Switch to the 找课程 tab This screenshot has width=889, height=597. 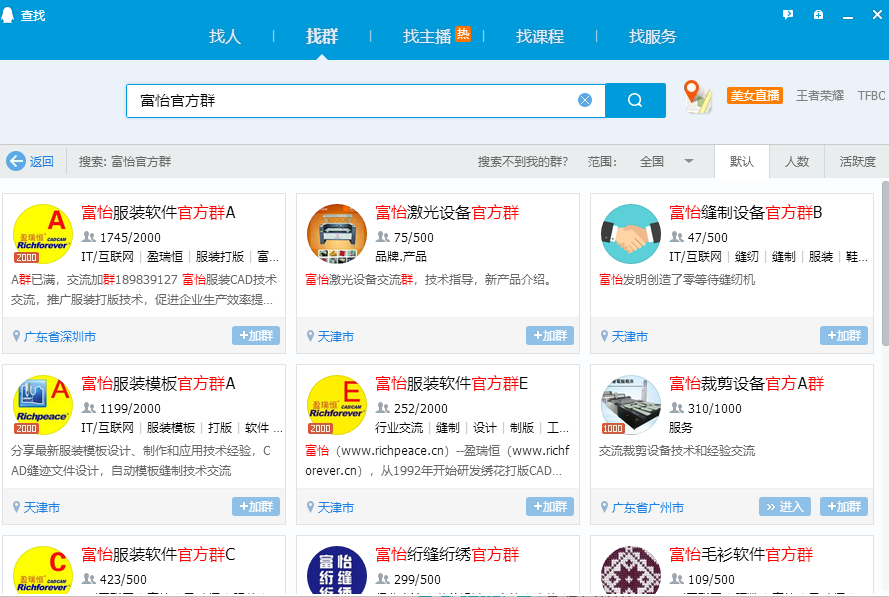click(539, 36)
